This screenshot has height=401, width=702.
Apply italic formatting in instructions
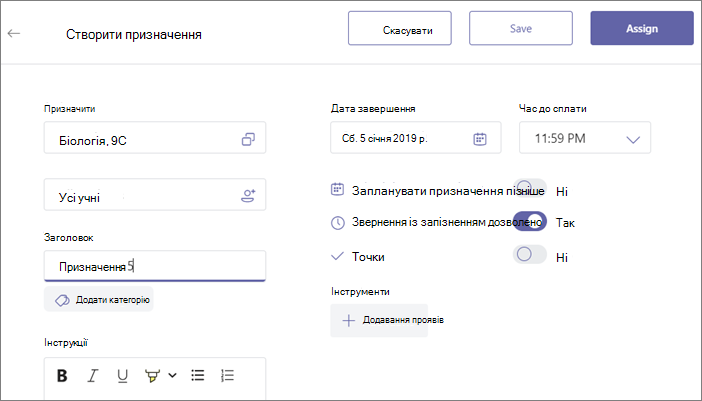pos(93,375)
